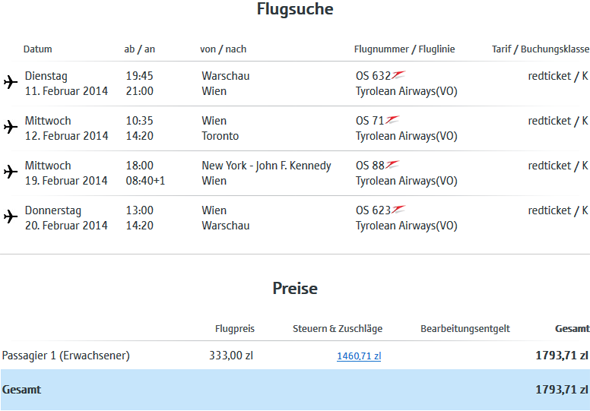Click the date '19. Februar 2014'
Image resolution: width=590 pixels, height=411 pixels.
click(x=66, y=181)
